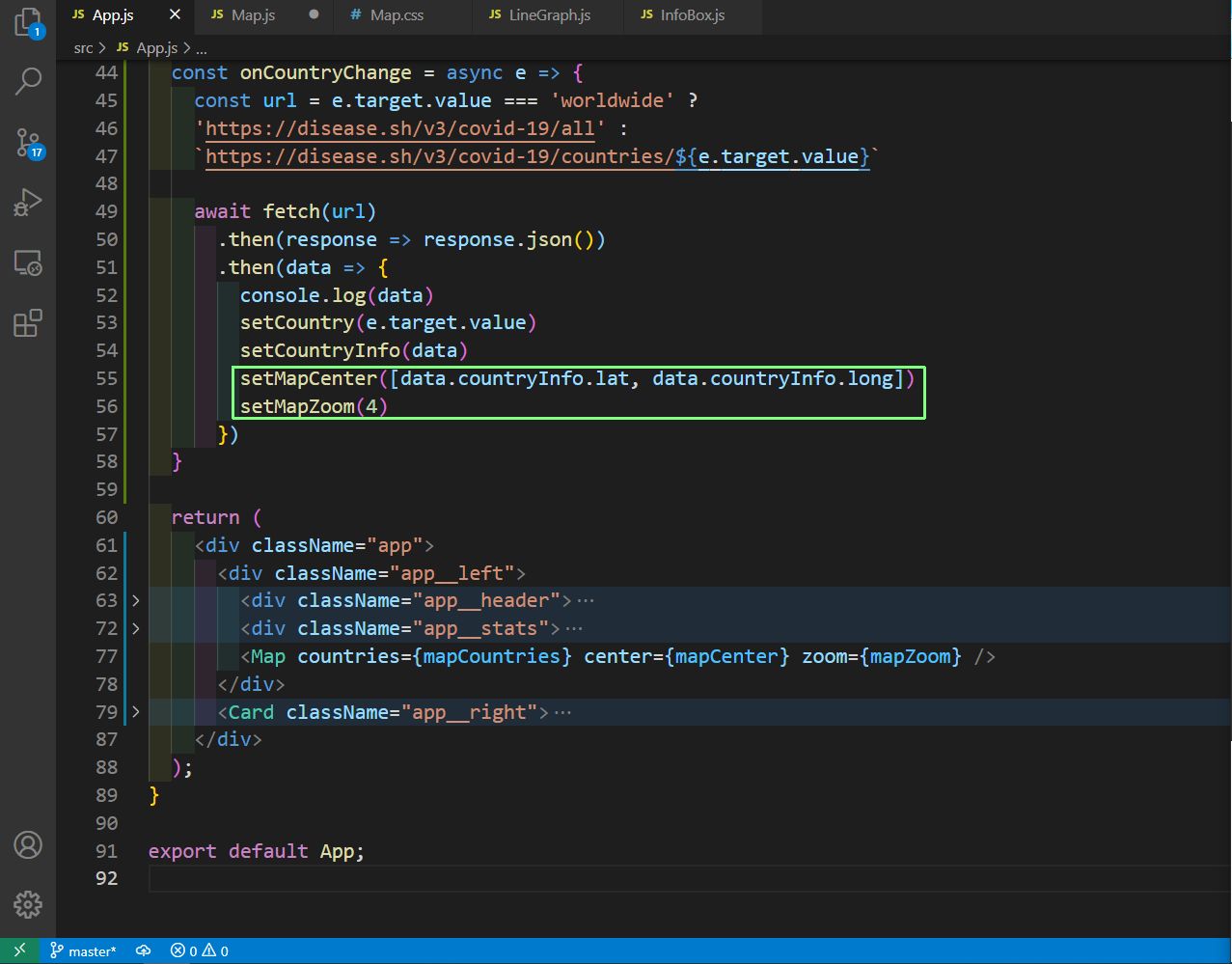Open the Manage gear icon

pos(28,904)
